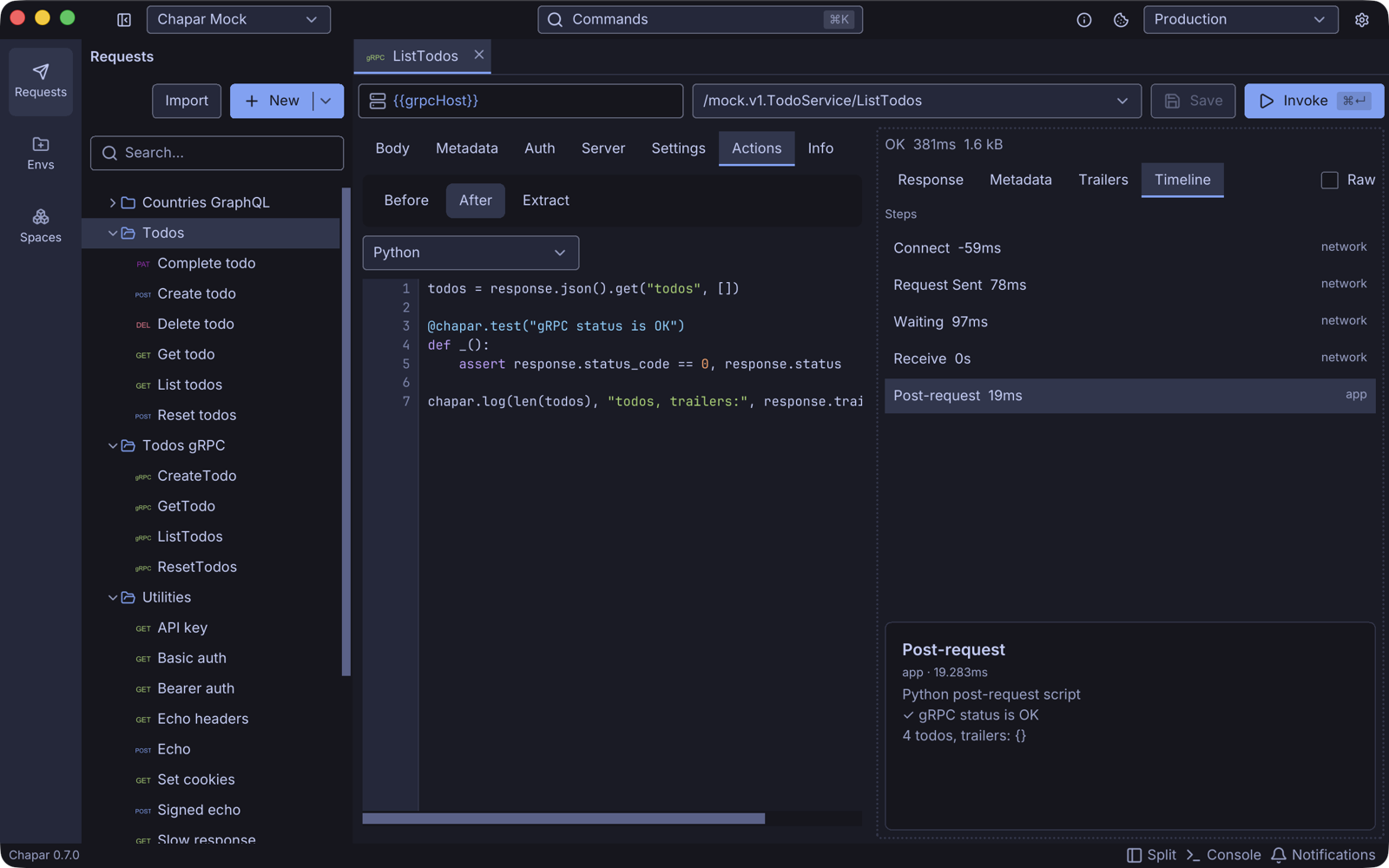Open the Complete todo request
Viewport: 1389px width, 868px height.
coord(211,263)
